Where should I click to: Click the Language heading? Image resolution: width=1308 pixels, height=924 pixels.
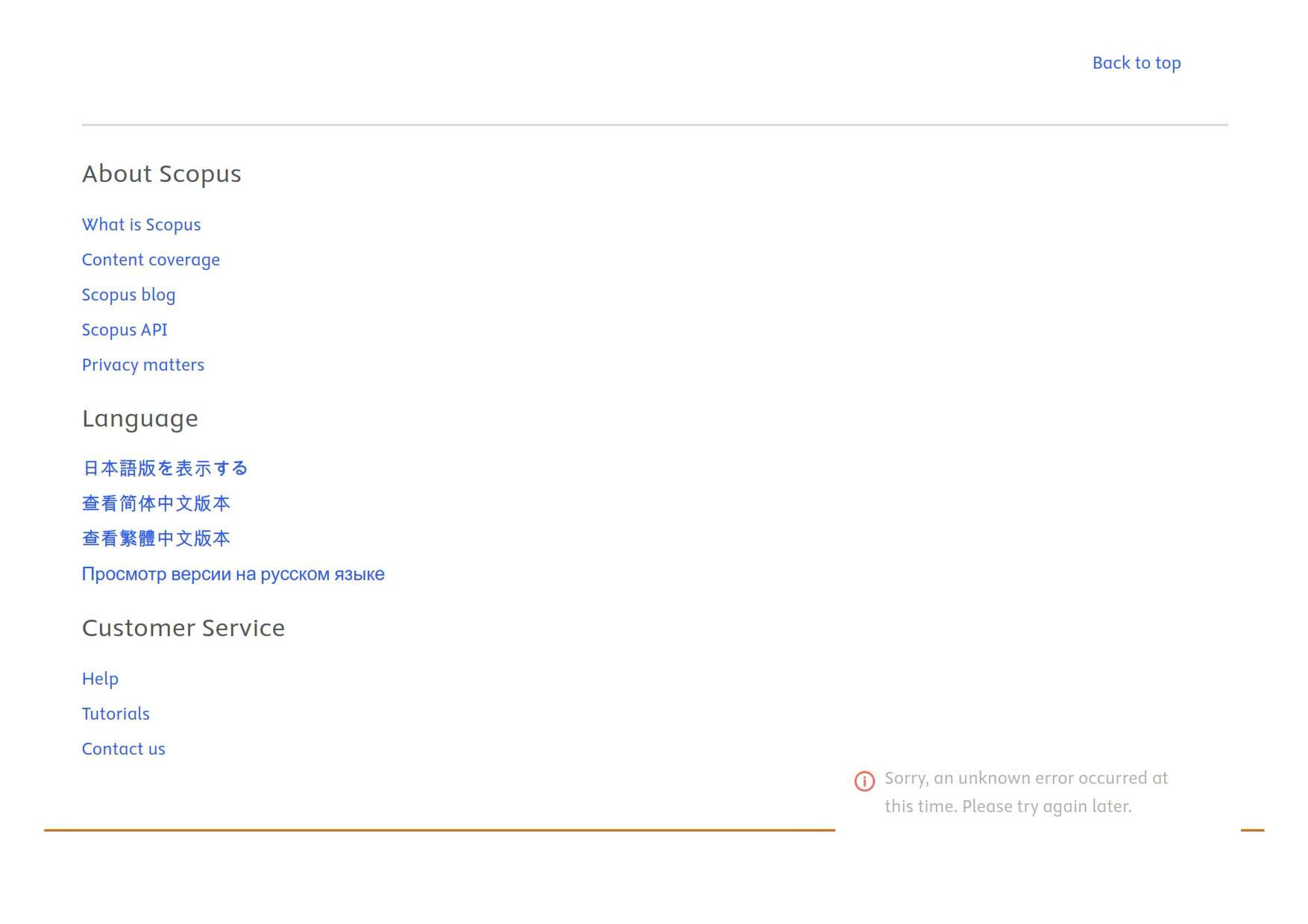coord(140,419)
